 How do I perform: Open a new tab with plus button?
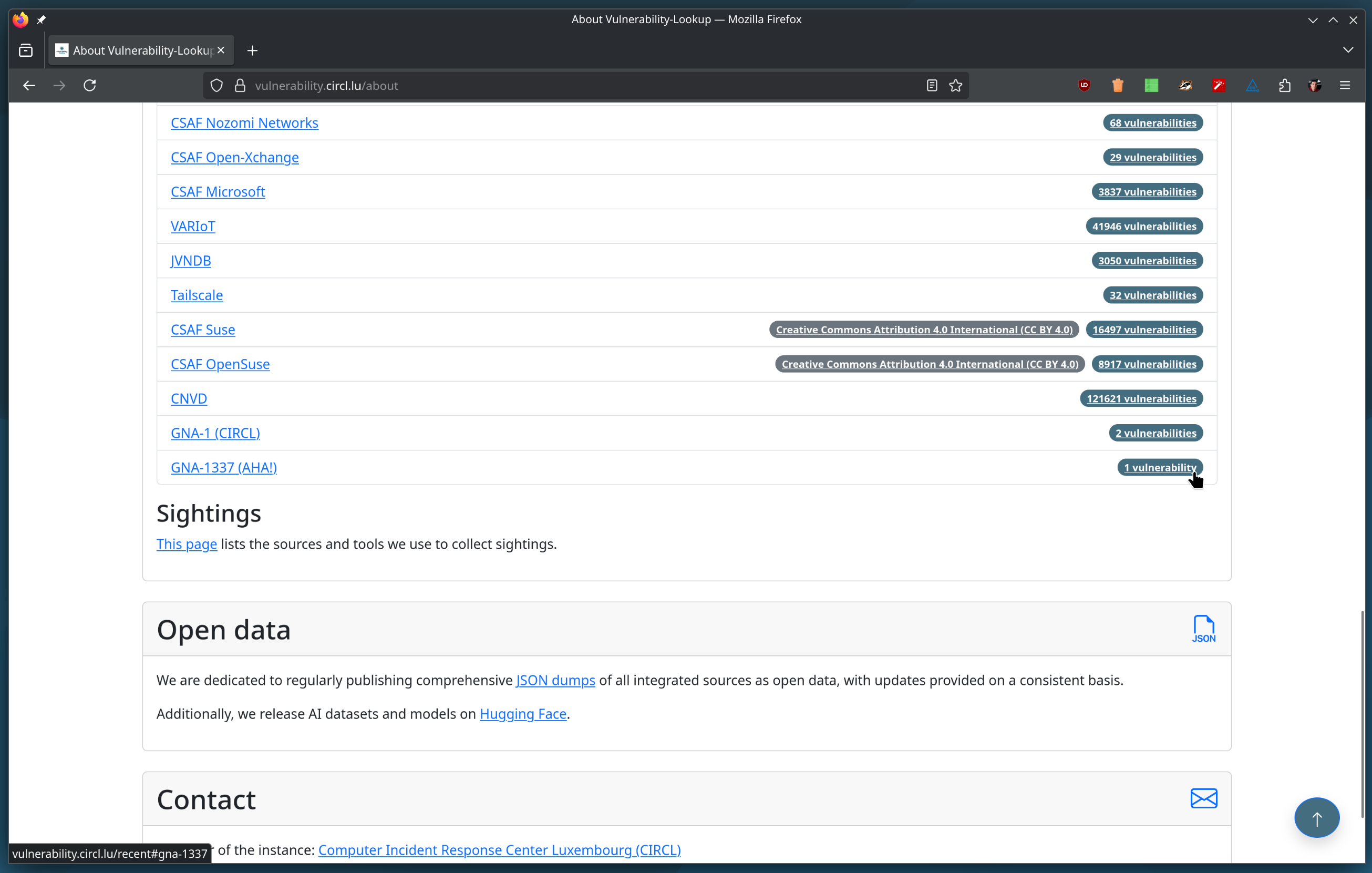[252, 50]
